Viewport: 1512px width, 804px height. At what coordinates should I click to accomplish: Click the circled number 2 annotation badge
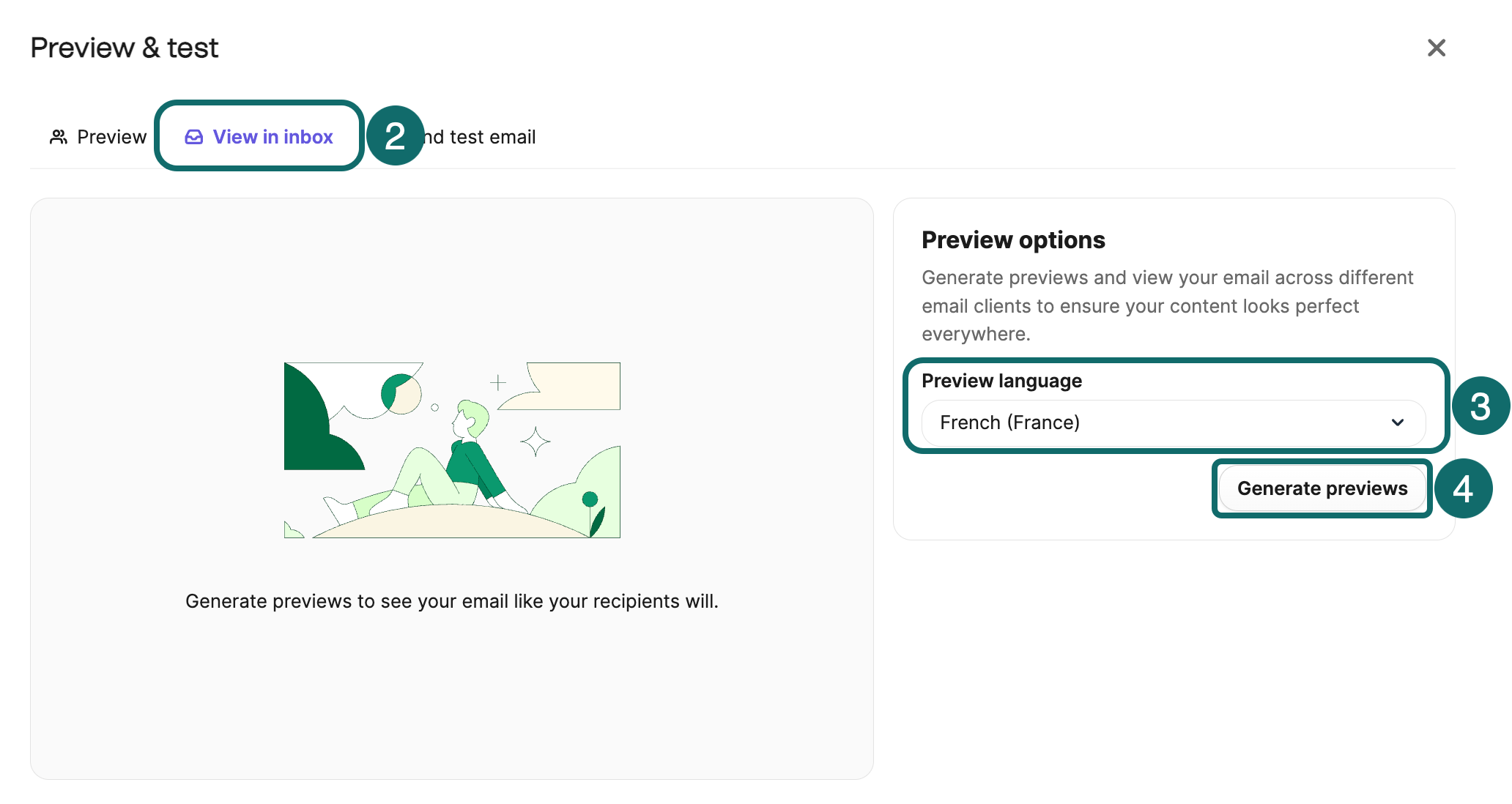(x=395, y=135)
